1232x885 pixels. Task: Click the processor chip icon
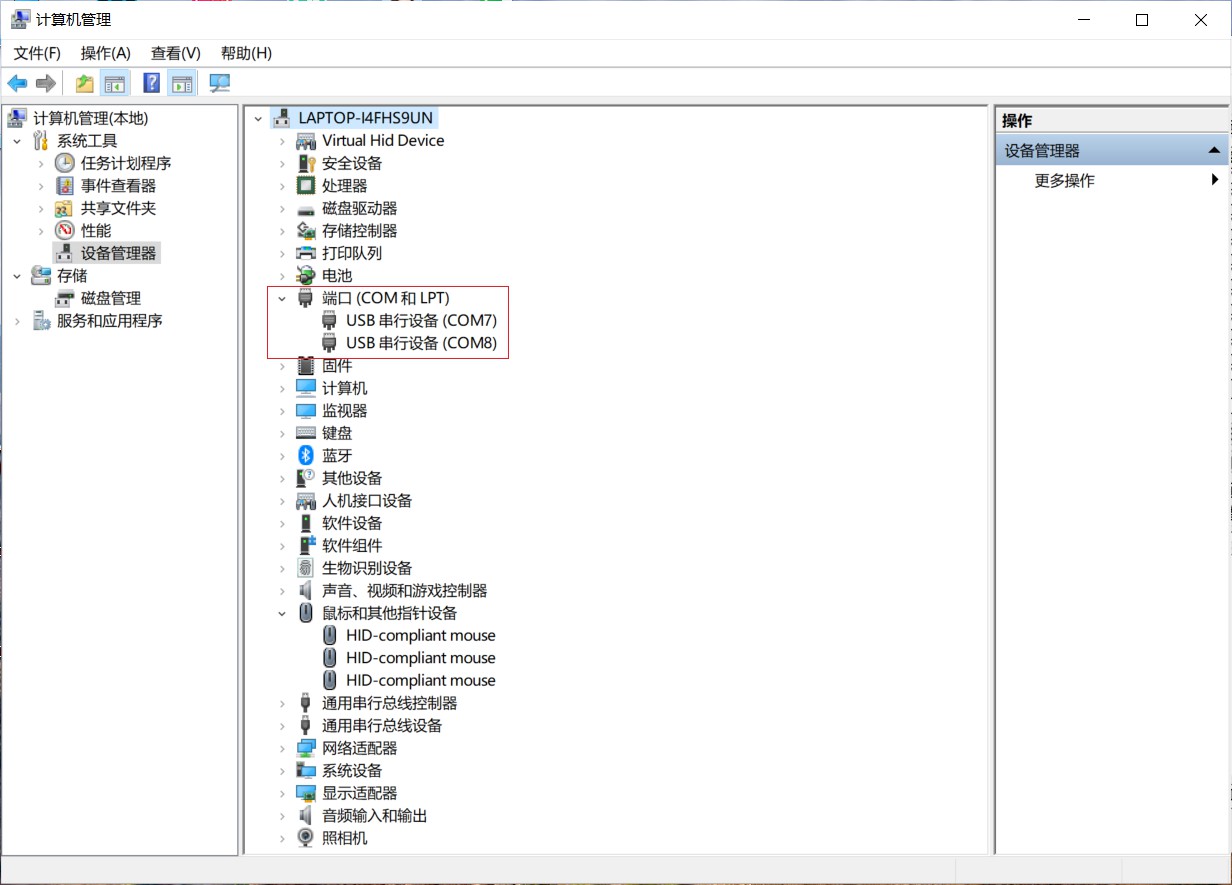pyautogui.click(x=306, y=186)
